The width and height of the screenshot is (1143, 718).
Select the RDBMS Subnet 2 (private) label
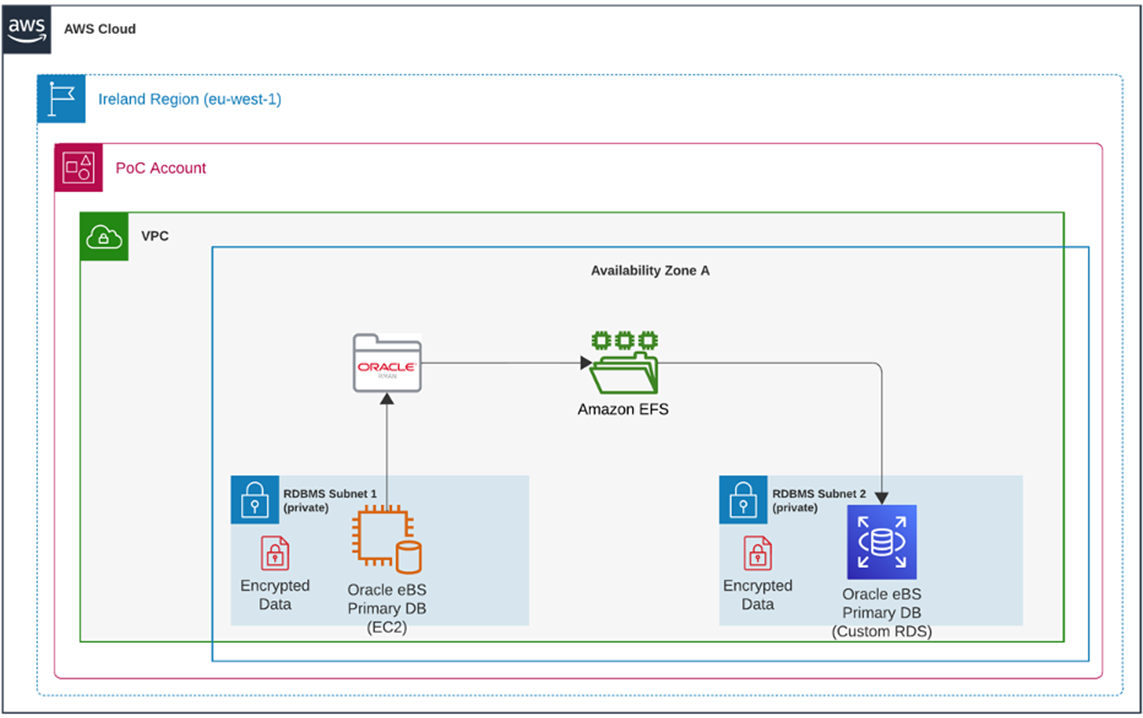(819, 500)
